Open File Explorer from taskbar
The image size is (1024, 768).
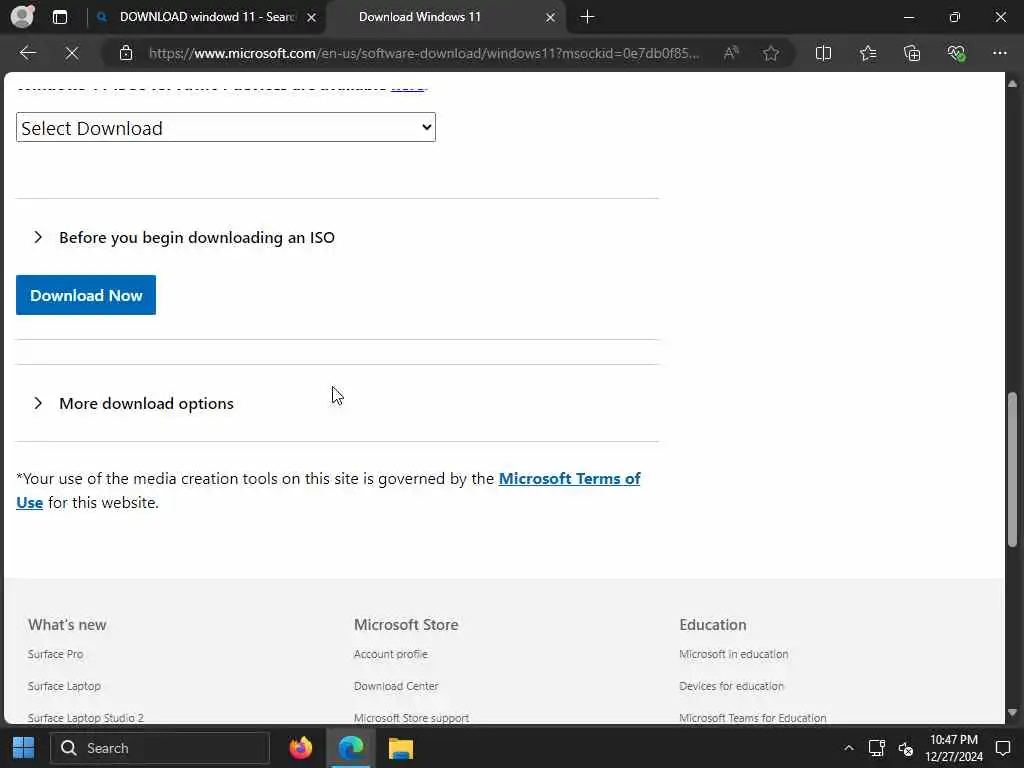pos(400,748)
